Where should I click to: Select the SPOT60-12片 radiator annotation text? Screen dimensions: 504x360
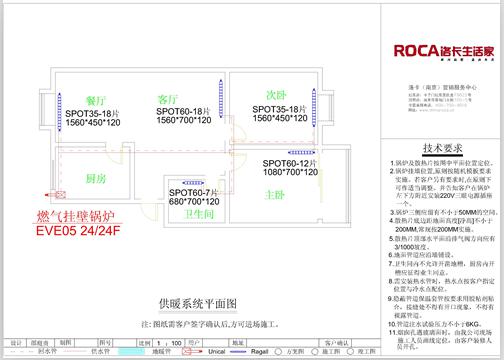289,163
